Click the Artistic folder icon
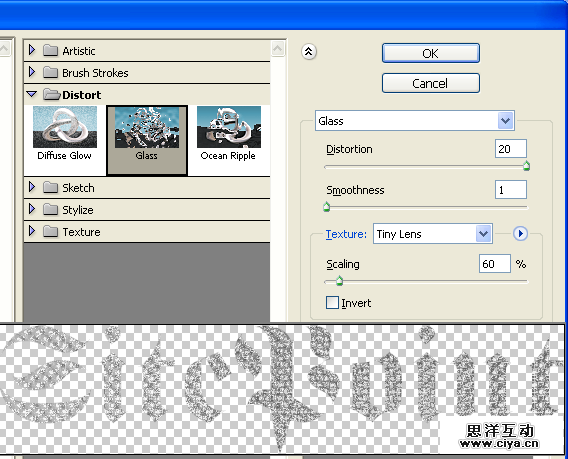The image size is (568, 459). tap(50, 50)
